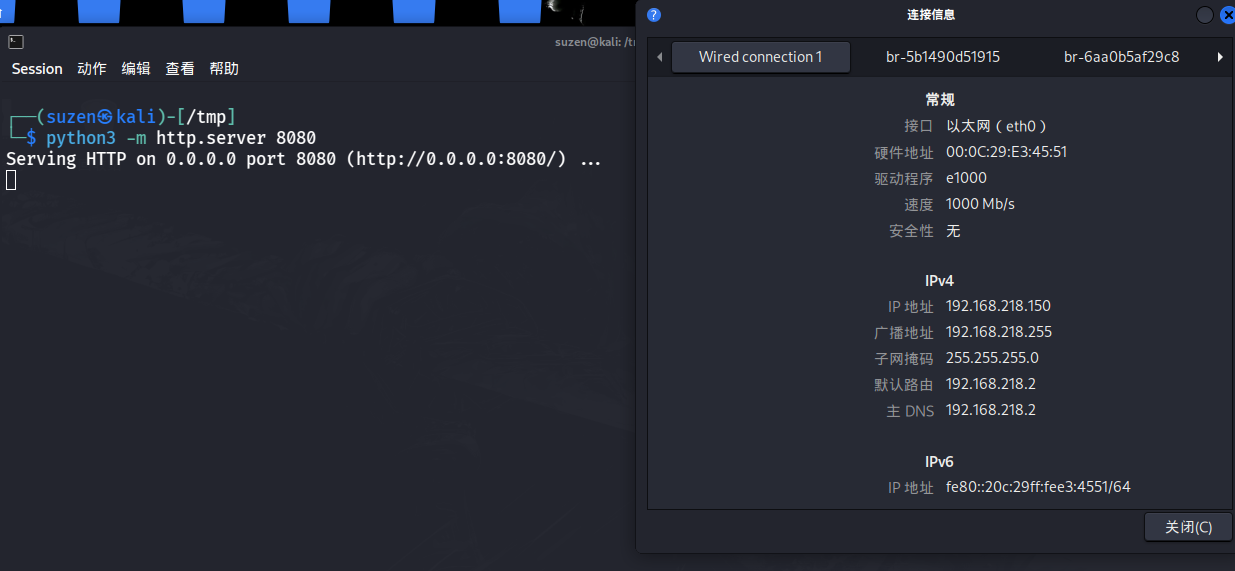Minimize the 连接信息 dialog using the round button

click(1205, 15)
